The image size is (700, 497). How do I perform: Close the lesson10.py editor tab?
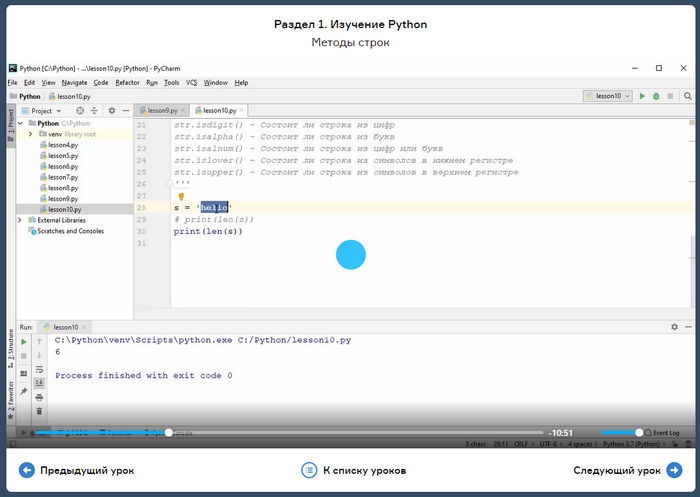242,110
